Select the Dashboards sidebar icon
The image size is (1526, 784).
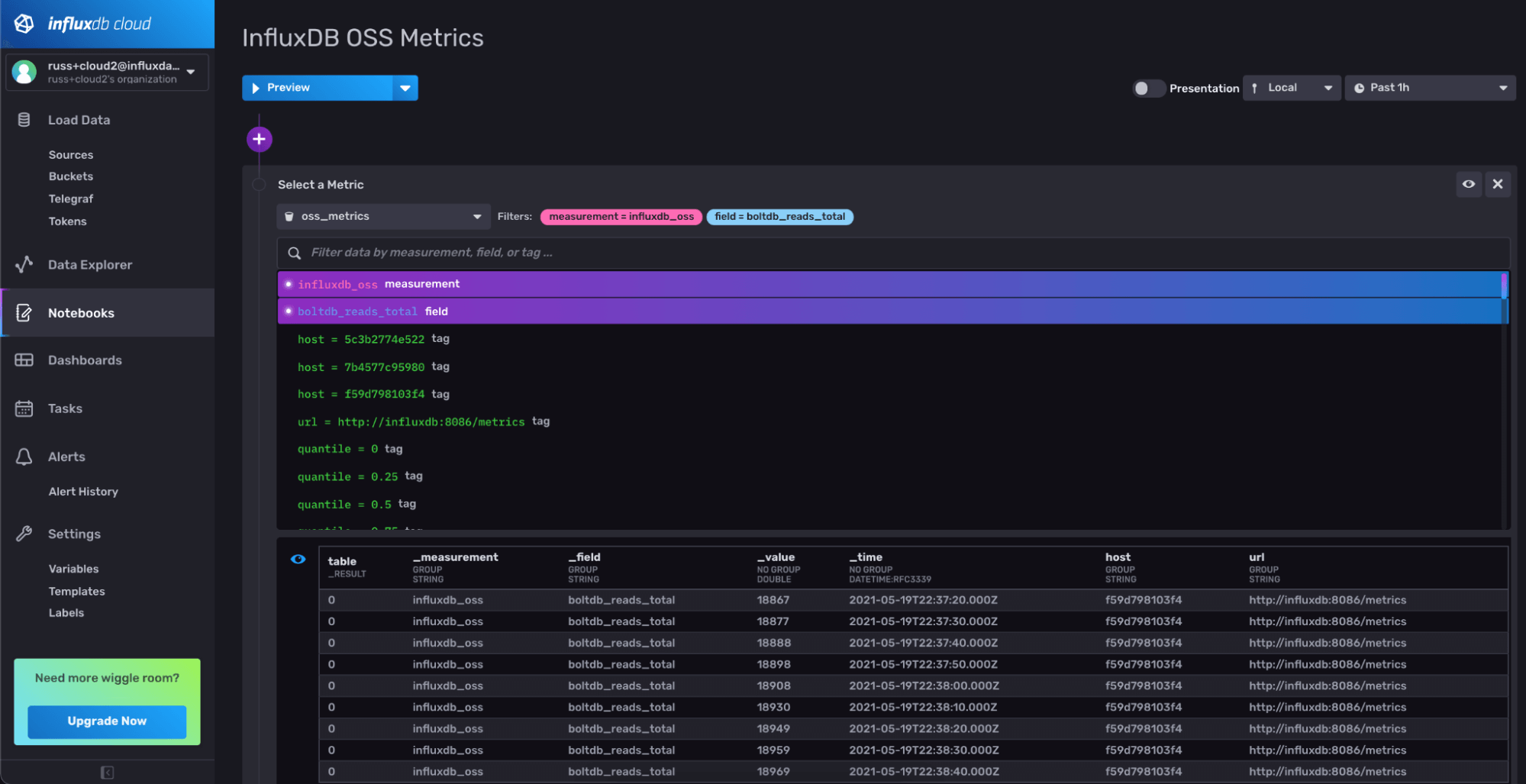24,360
